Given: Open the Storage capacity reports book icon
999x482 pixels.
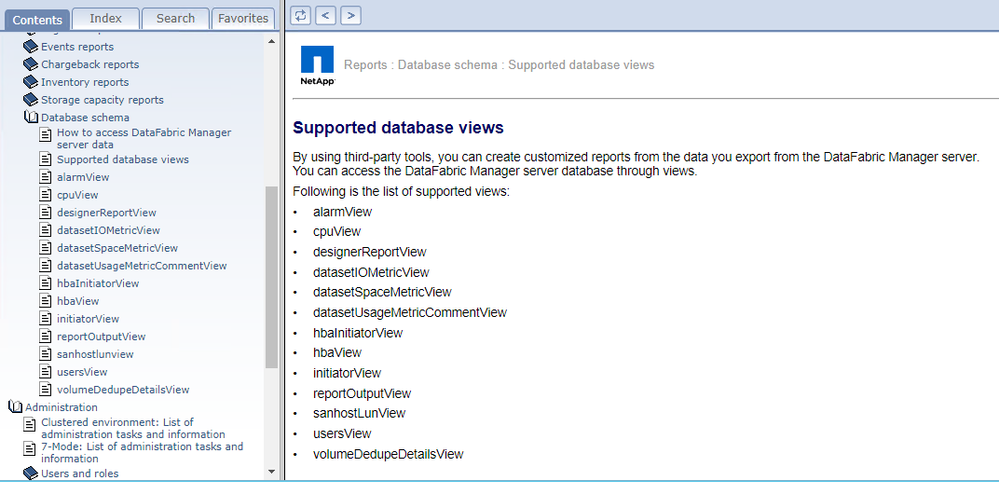Looking at the screenshot, I should (x=31, y=100).
